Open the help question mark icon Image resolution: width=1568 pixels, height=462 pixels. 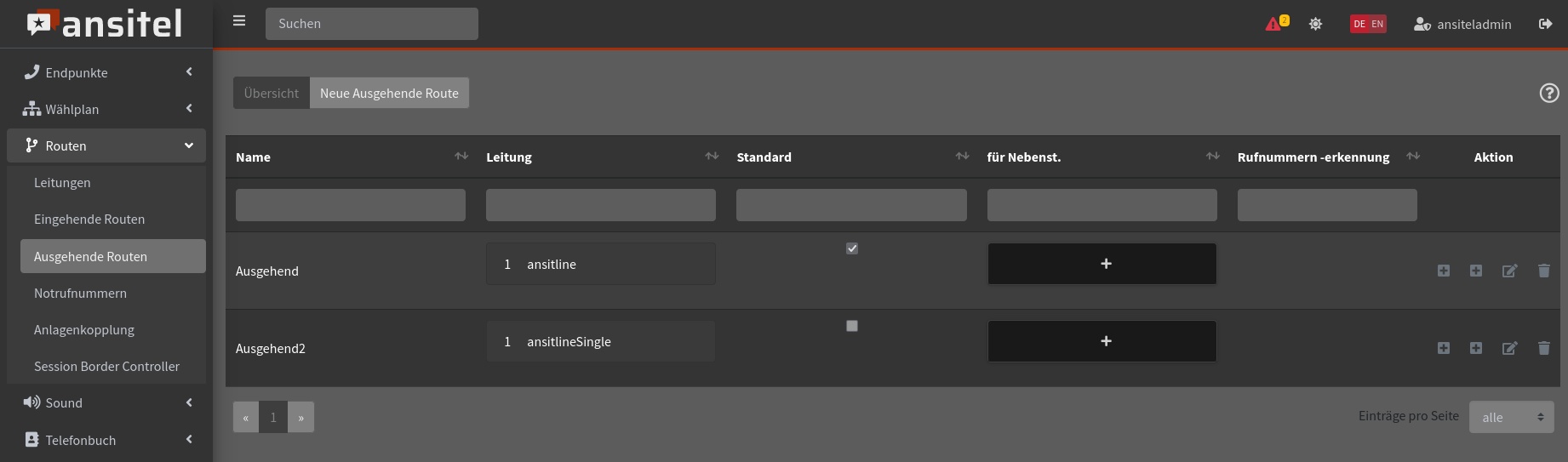click(x=1549, y=93)
